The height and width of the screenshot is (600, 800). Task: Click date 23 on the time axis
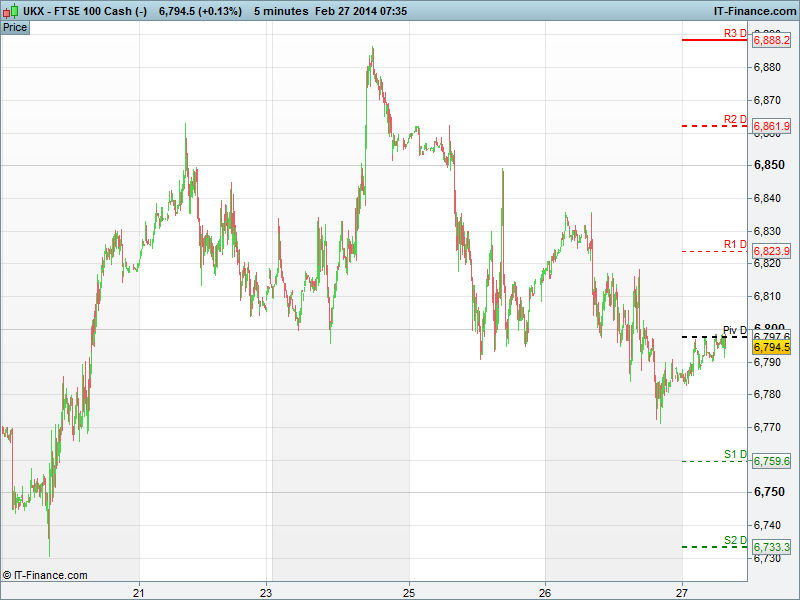point(267,590)
